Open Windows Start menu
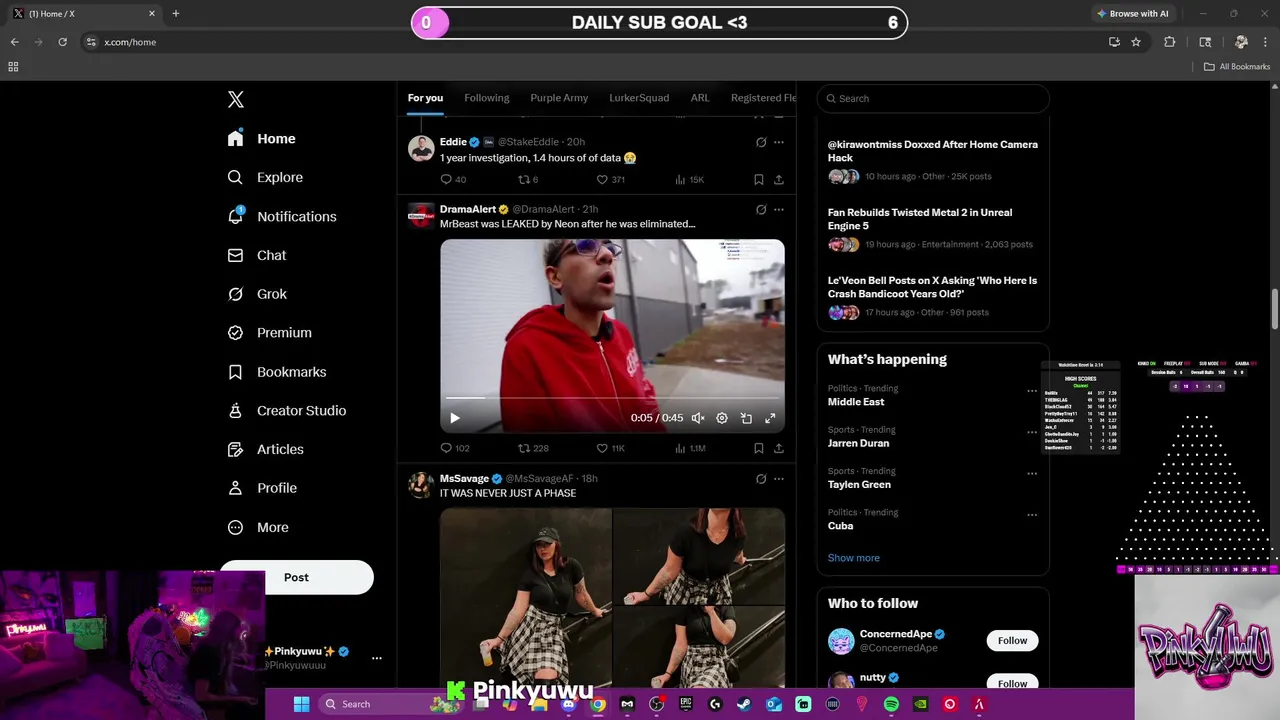This screenshot has height=720, width=1280. (301, 704)
